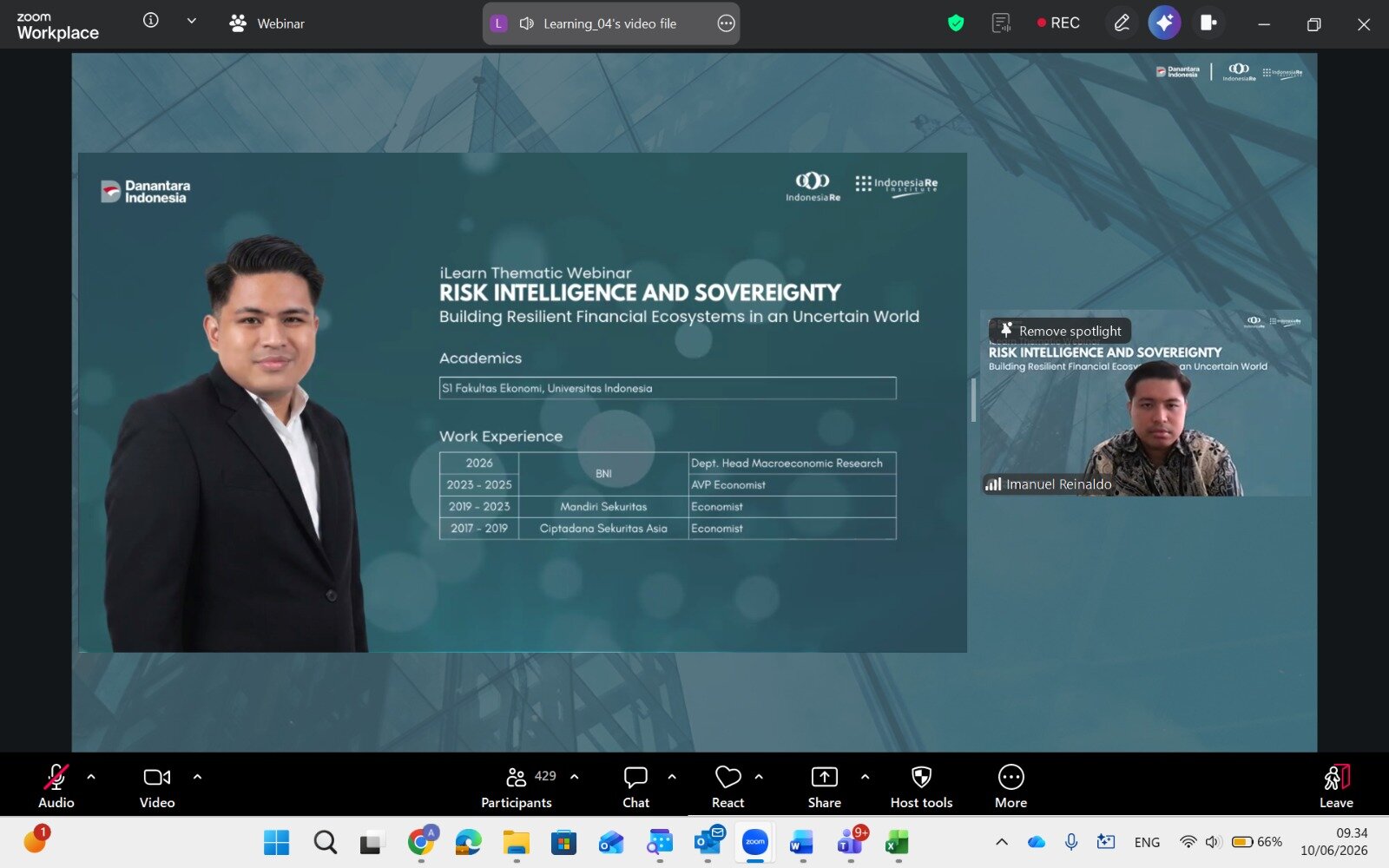The width and height of the screenshot is (1389, 868).
Task: Expand participants options chevron
Action: click(574, 777)
